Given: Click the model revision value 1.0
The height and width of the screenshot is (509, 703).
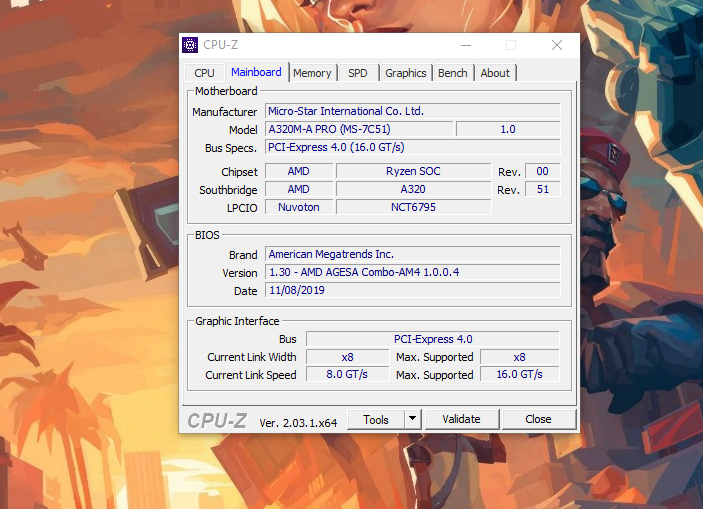Looking at the screenshot, I should (508, 129).
